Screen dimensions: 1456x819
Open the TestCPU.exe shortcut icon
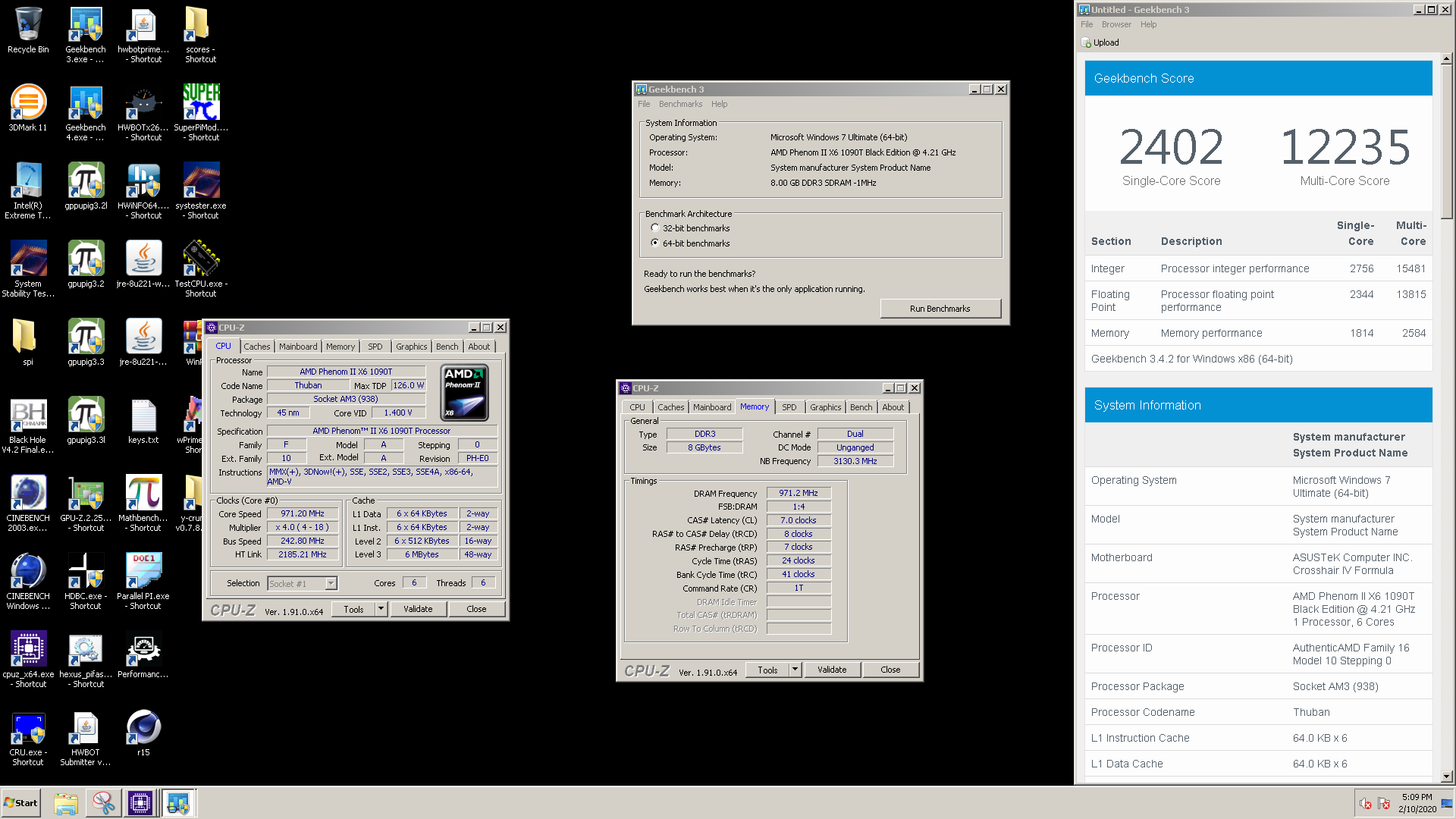coord(201,269)
